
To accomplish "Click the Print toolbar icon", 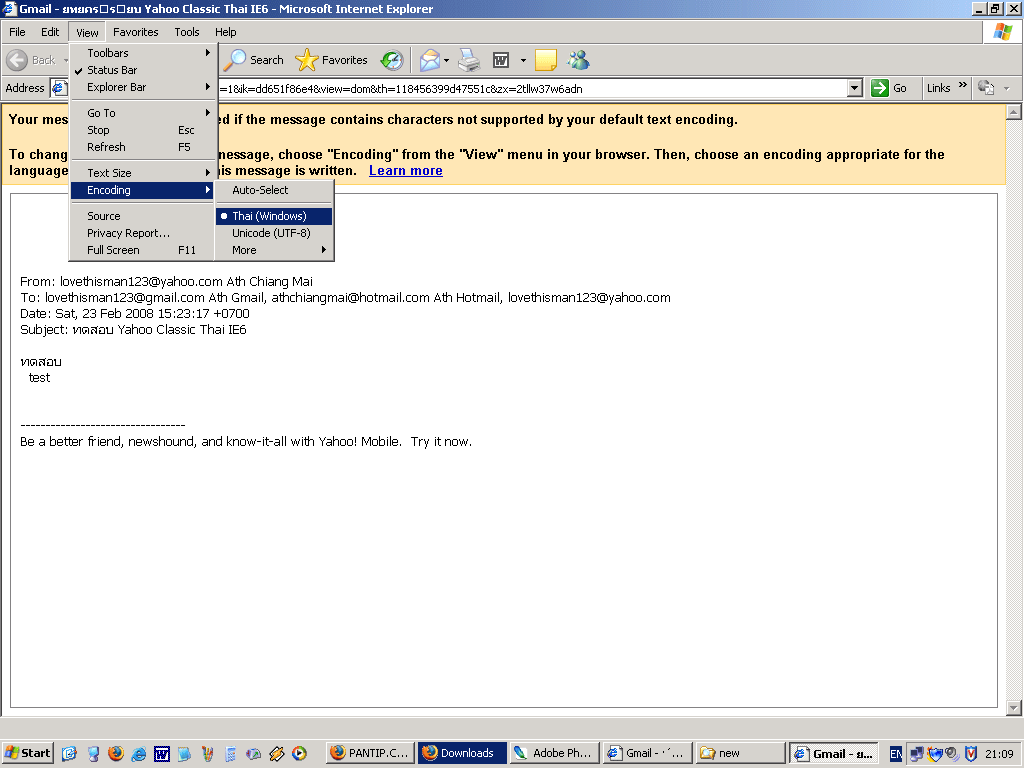I will [469, 61].
